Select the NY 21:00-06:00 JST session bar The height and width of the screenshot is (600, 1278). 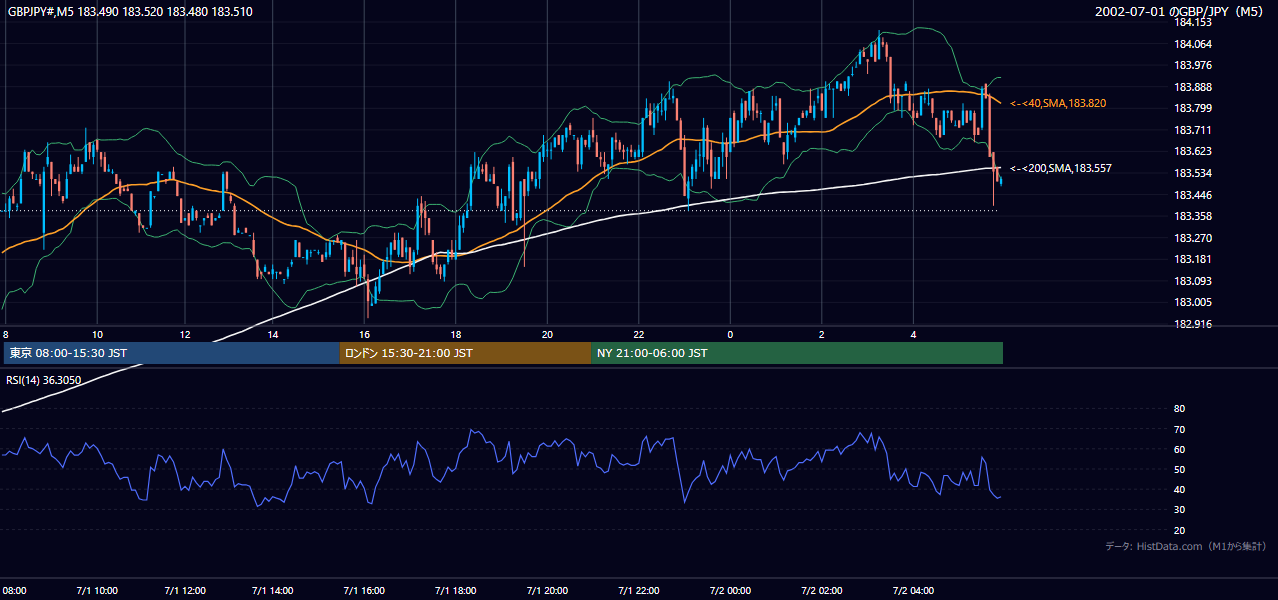click(797, 353)
